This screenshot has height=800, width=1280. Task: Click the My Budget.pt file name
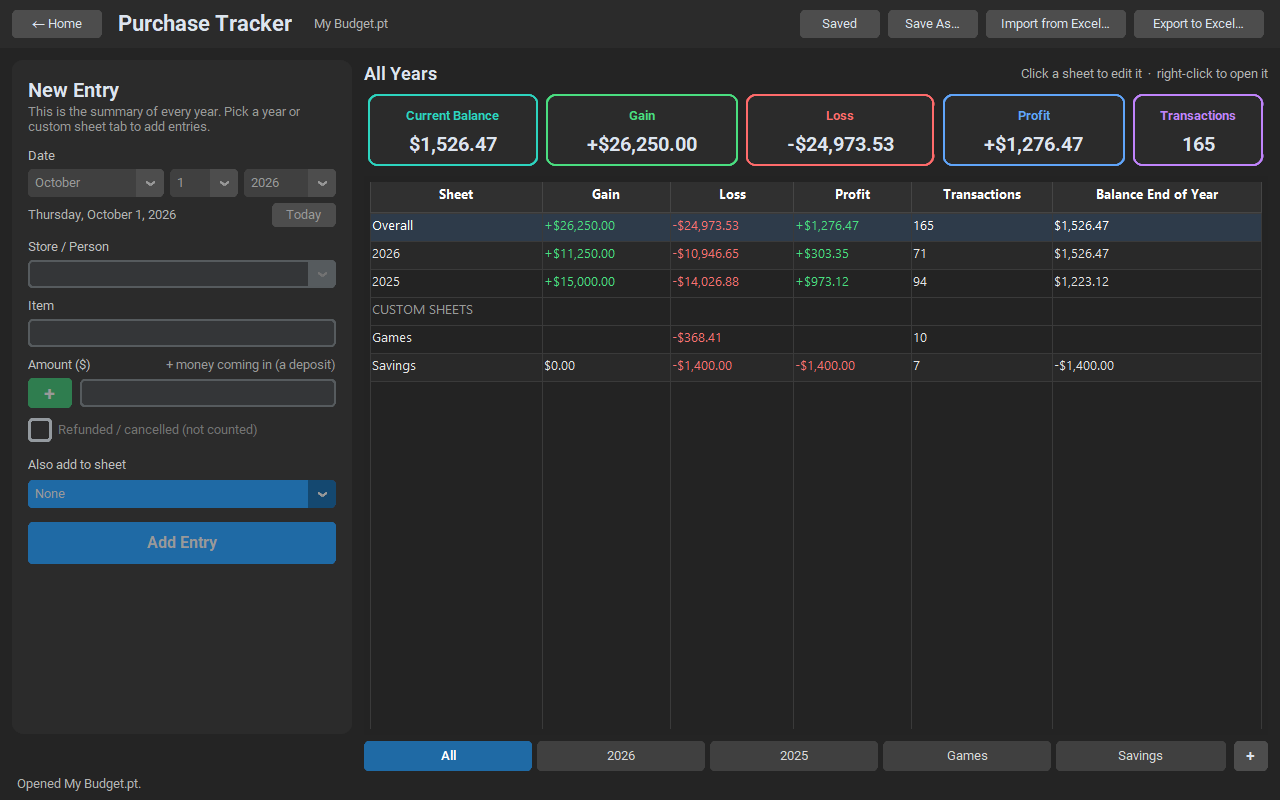click(351, 24)
